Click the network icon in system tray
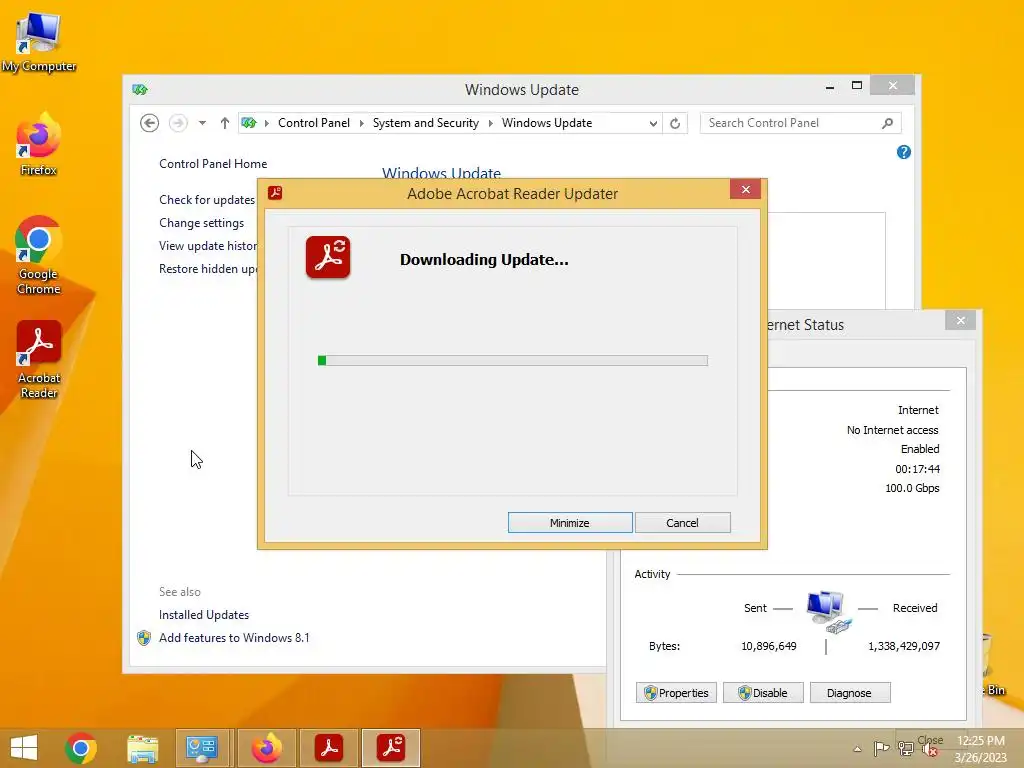The image size is (1024, 768). point(906,748)
